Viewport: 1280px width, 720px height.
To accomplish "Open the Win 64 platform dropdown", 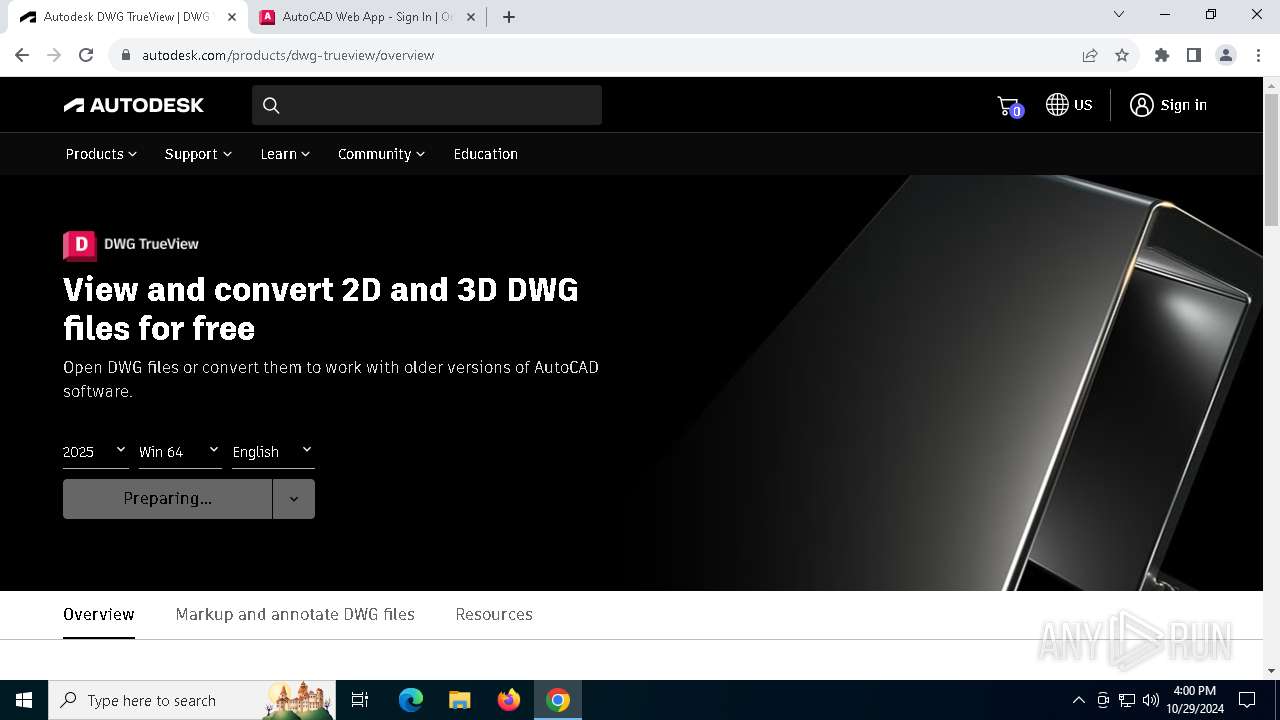I will [x=180, y=452].
